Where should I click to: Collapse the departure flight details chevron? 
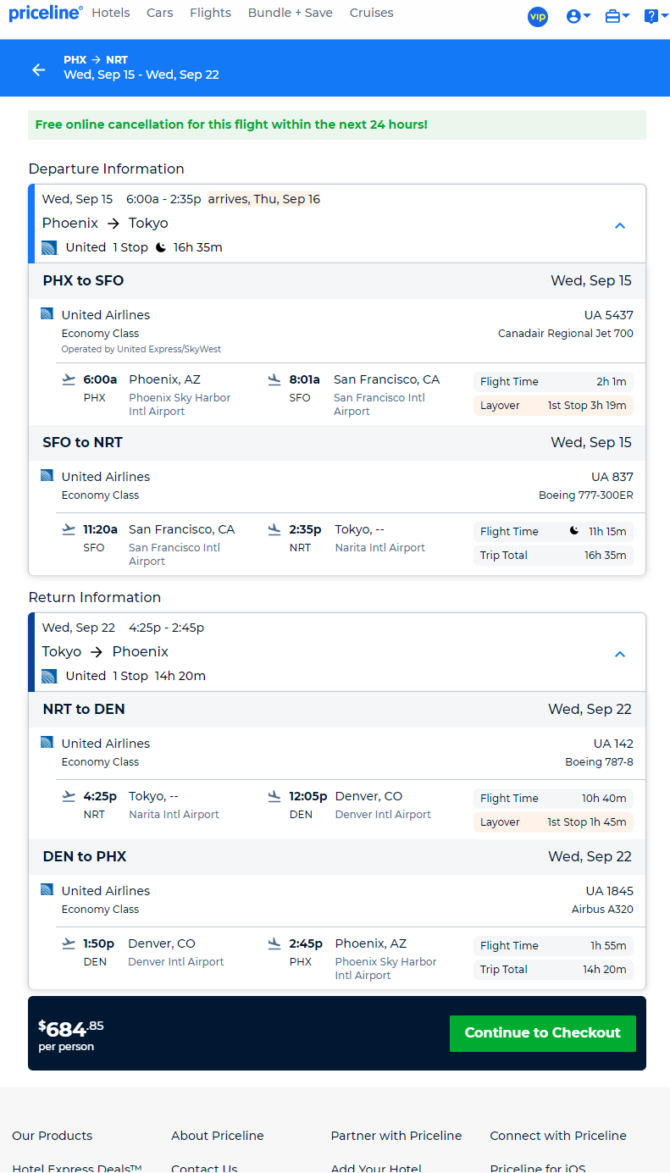620,225
